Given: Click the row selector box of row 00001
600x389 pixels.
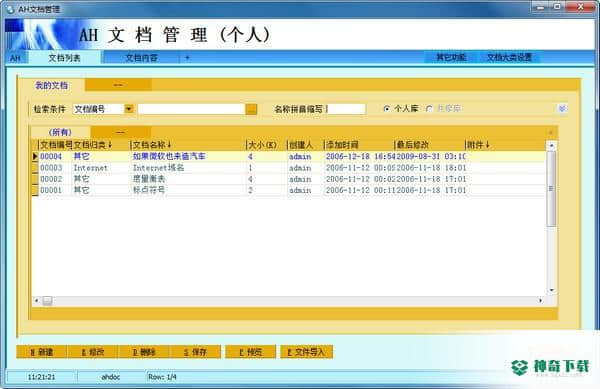Looking at the screenshot, I should tap(35, 190).
